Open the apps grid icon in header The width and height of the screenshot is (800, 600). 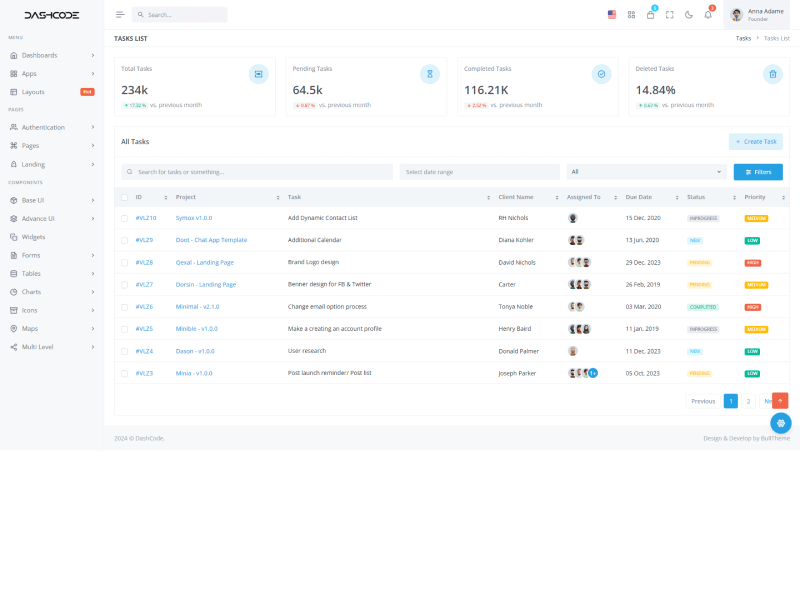[x=631, y=15]
